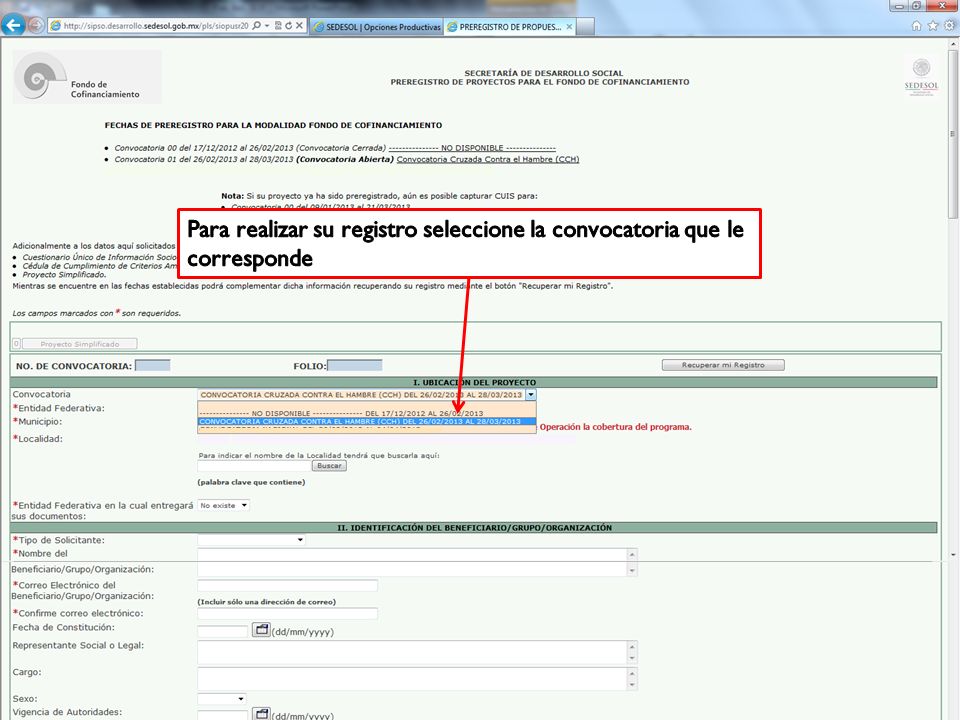Click the '(palabra clave que contiene)' hint
Screen dimensions: 960x720
(x=251, y=482)
